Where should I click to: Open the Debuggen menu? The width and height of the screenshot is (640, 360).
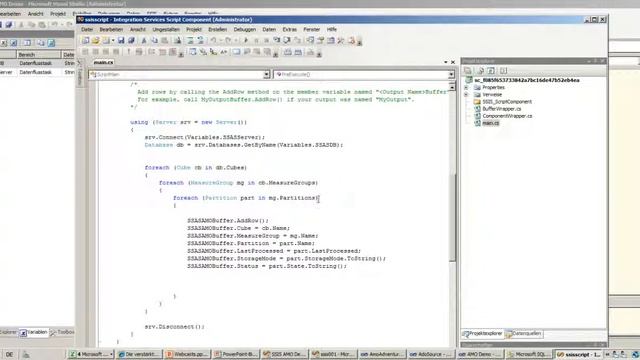(244, 29)
